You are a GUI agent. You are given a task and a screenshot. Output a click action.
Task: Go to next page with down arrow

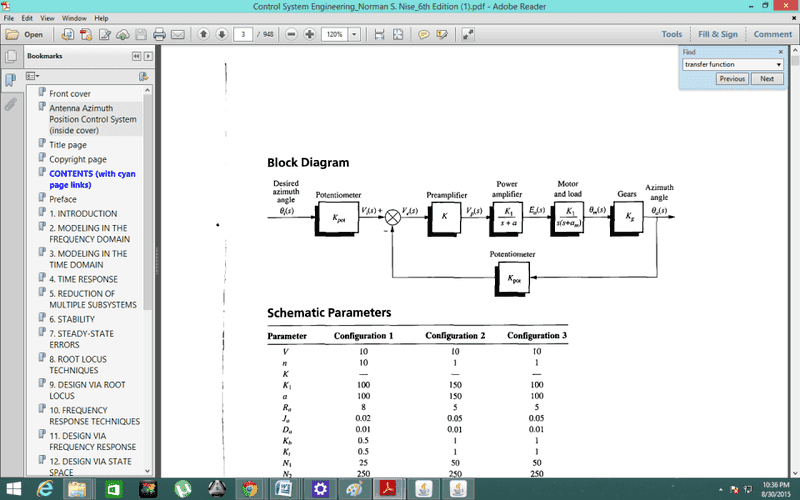click(x=222, y=34)
